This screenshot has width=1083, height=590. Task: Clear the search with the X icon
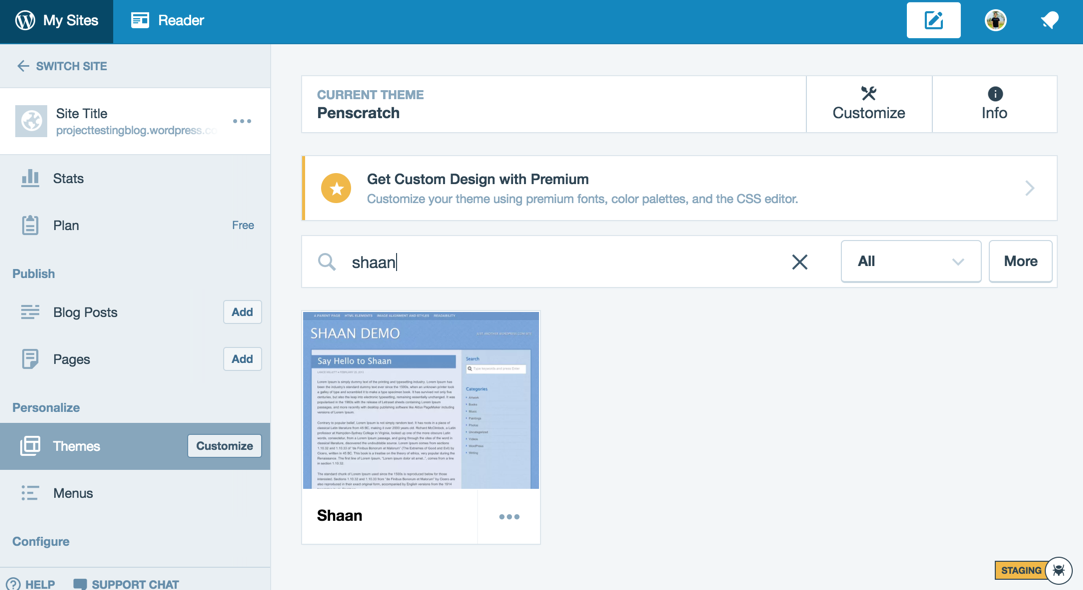tap(800, 262)
